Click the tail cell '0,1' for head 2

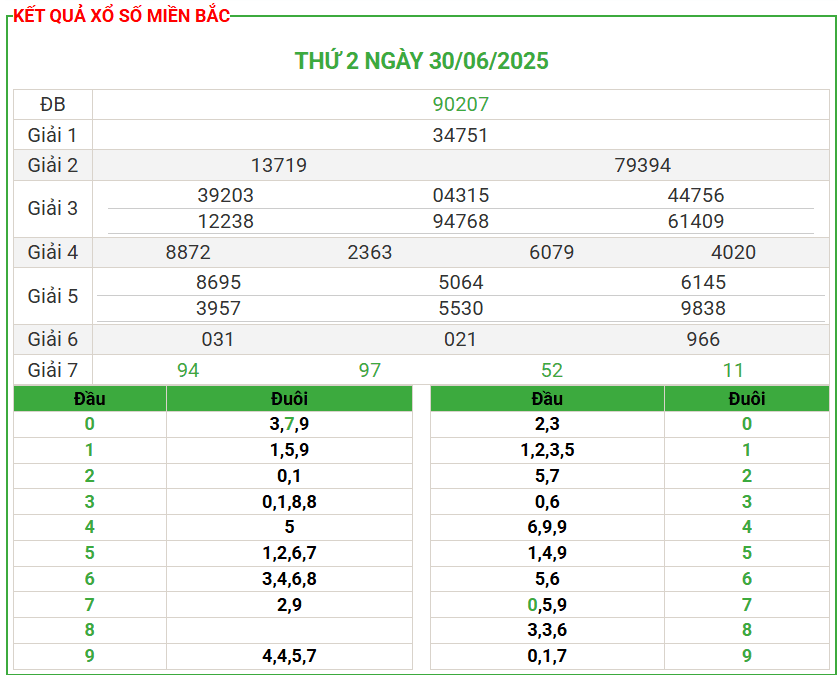click(289, 476)
